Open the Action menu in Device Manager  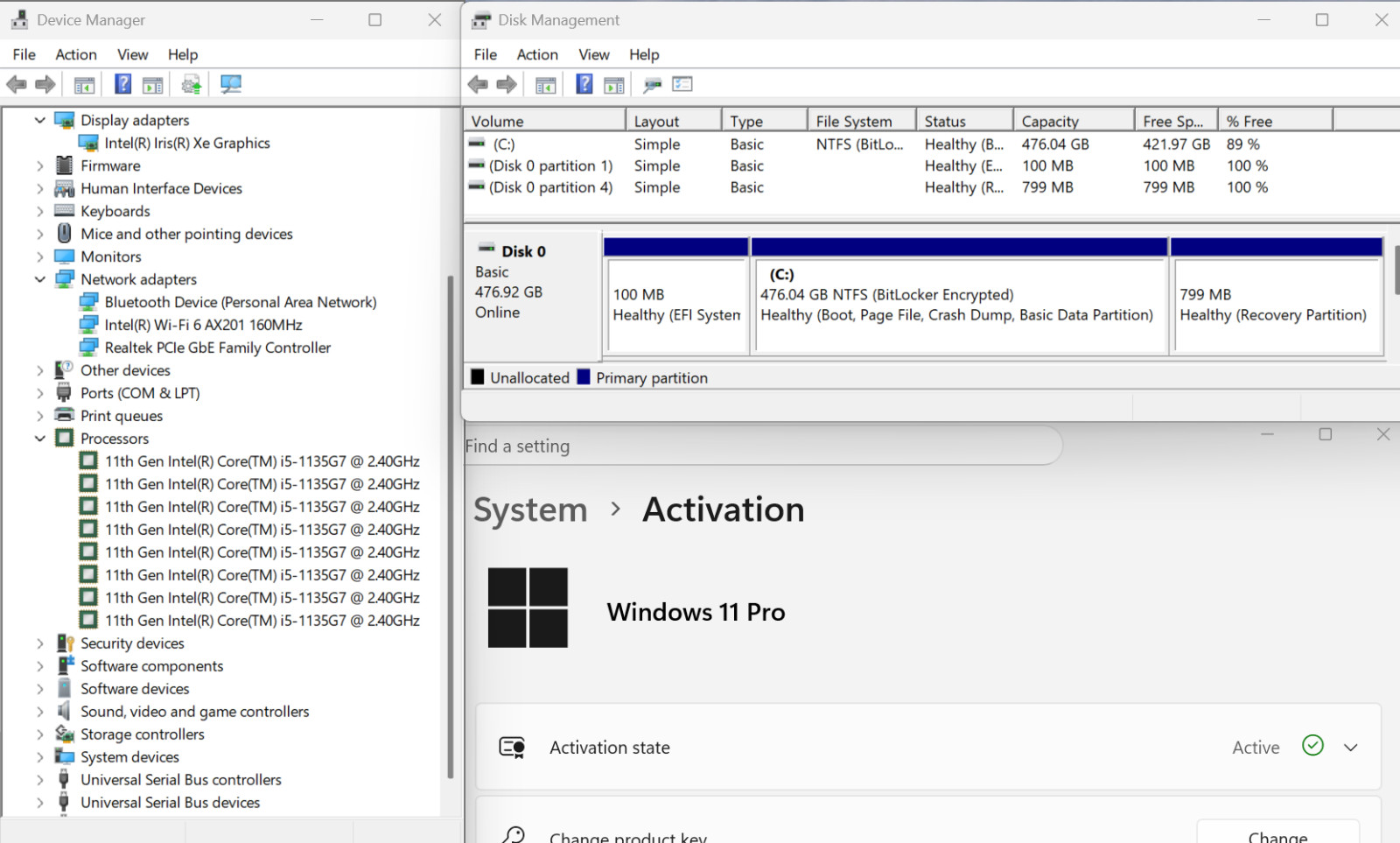(x=76, y=54)
